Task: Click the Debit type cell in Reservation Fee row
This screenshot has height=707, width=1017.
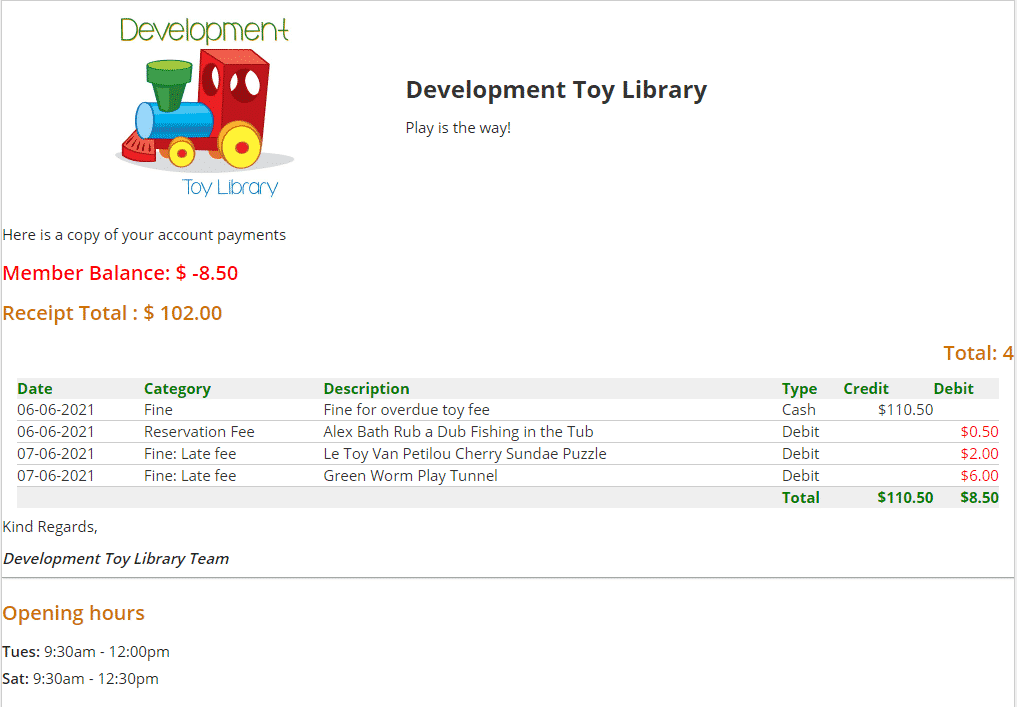Action: (800, 432)
